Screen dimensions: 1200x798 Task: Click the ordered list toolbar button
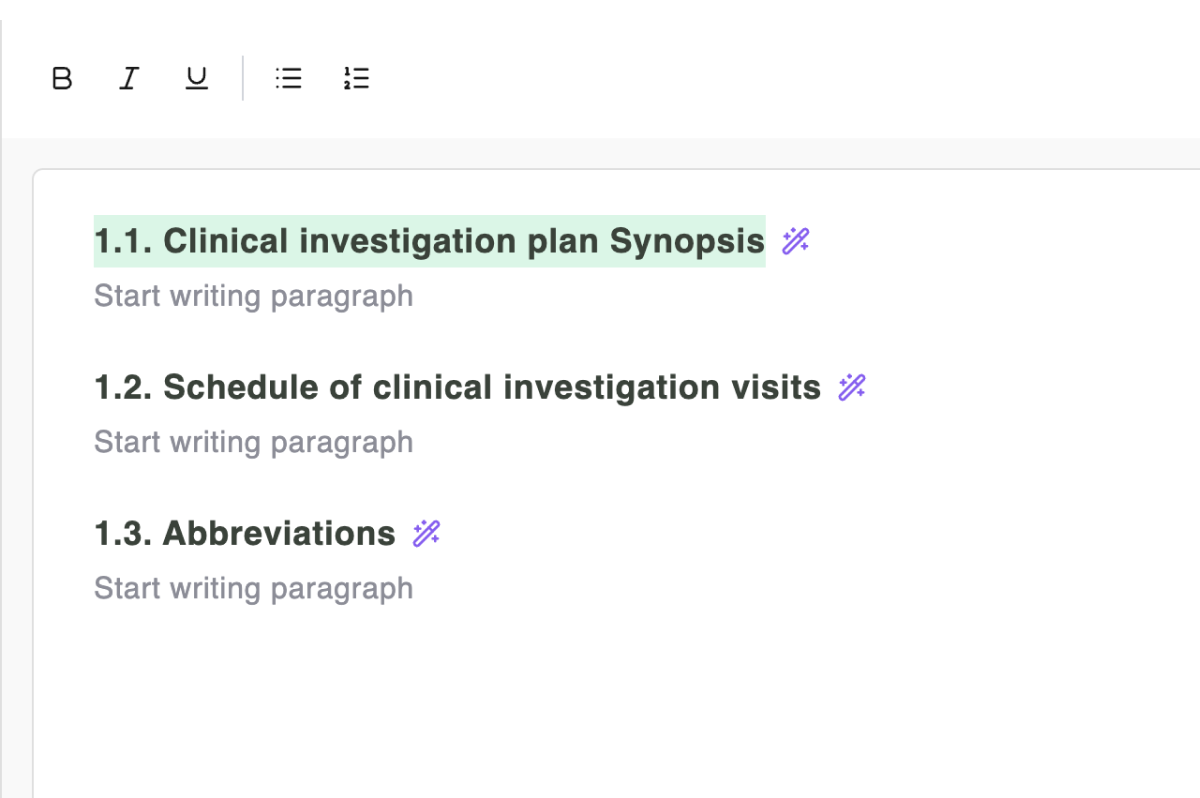(x=356, y=78)
